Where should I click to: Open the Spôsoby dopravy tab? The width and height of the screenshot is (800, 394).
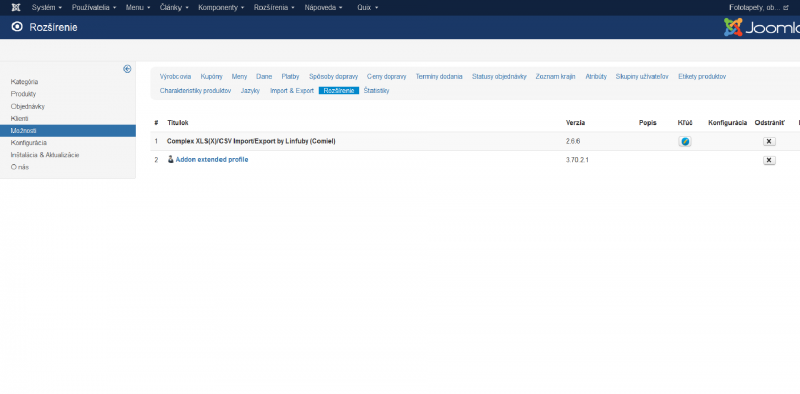(333, 77)
